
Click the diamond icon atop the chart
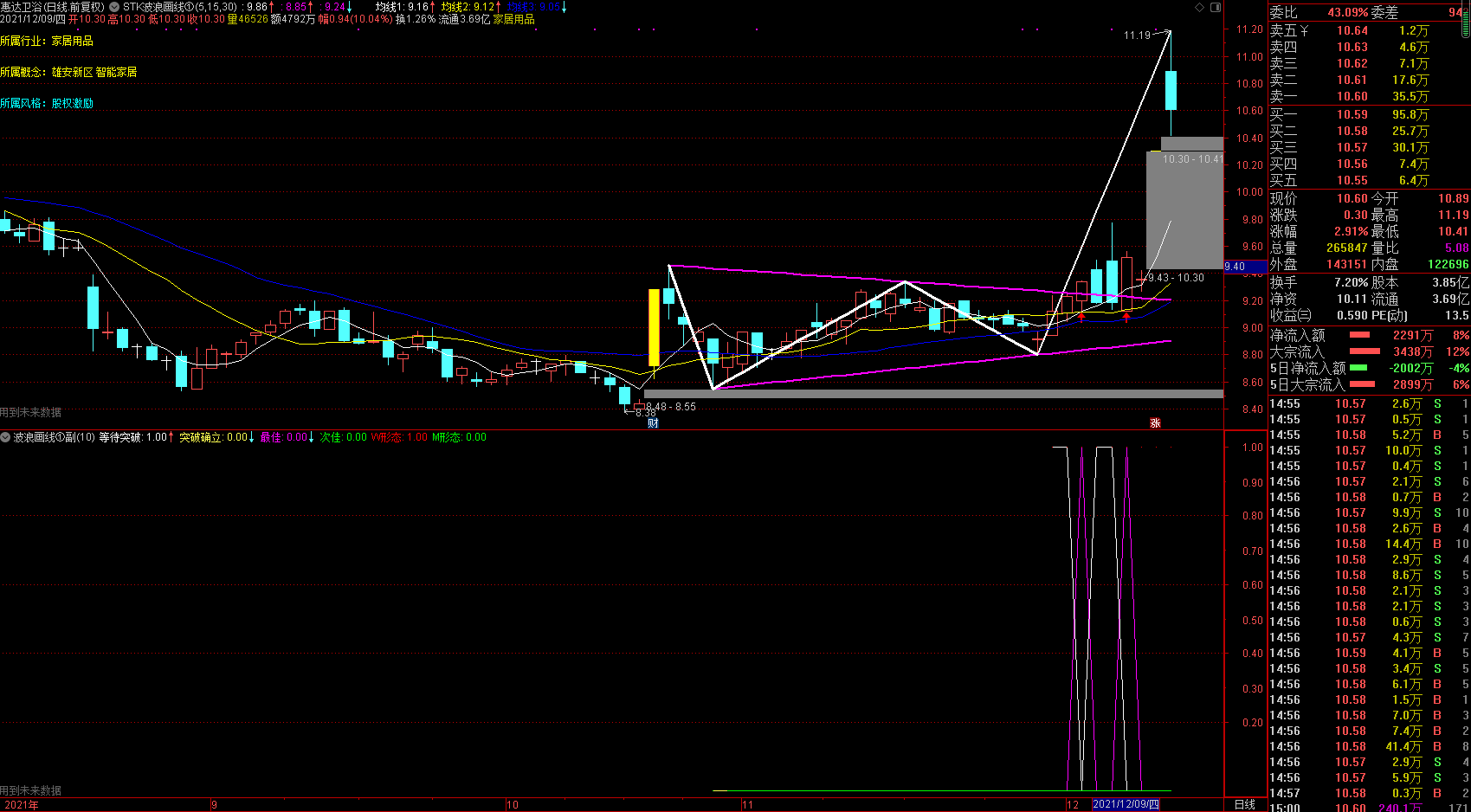[1199, 7]
